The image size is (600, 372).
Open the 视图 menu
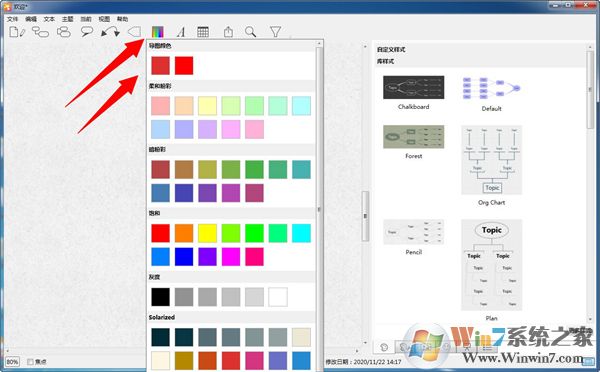click(104, 19)
